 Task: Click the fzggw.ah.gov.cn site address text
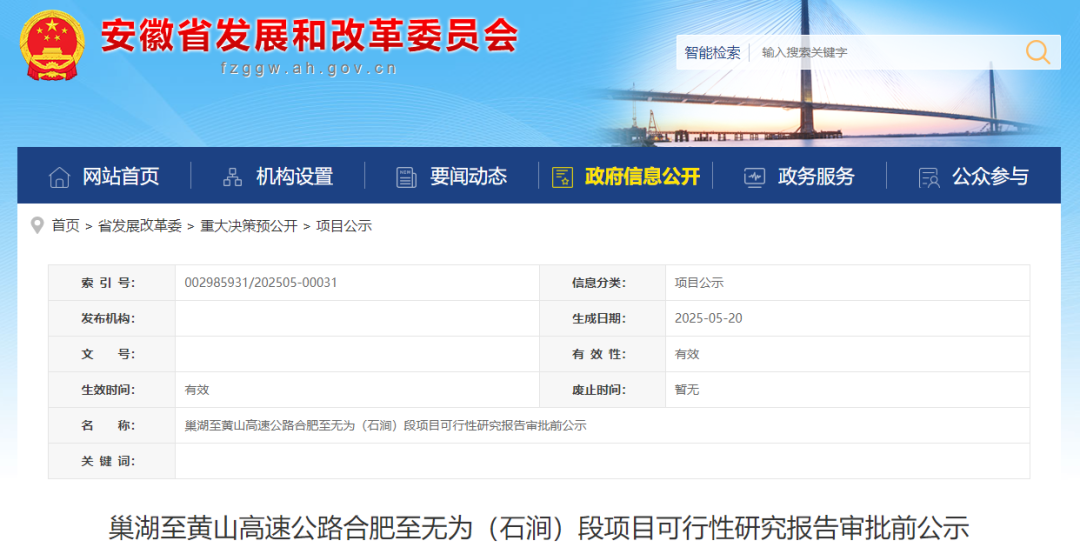pos(309,68)
